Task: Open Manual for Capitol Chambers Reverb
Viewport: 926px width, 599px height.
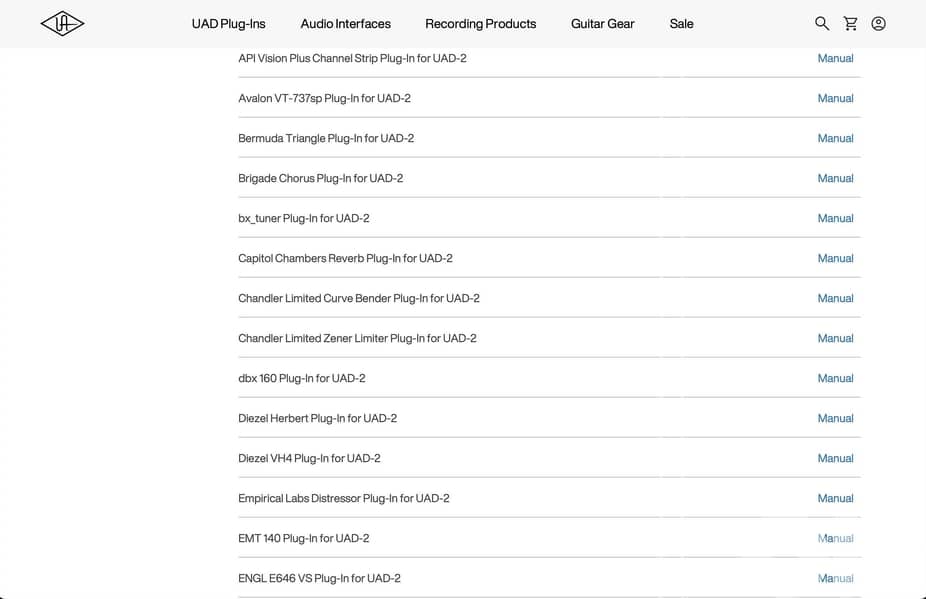Action: (x=835, y=258)
